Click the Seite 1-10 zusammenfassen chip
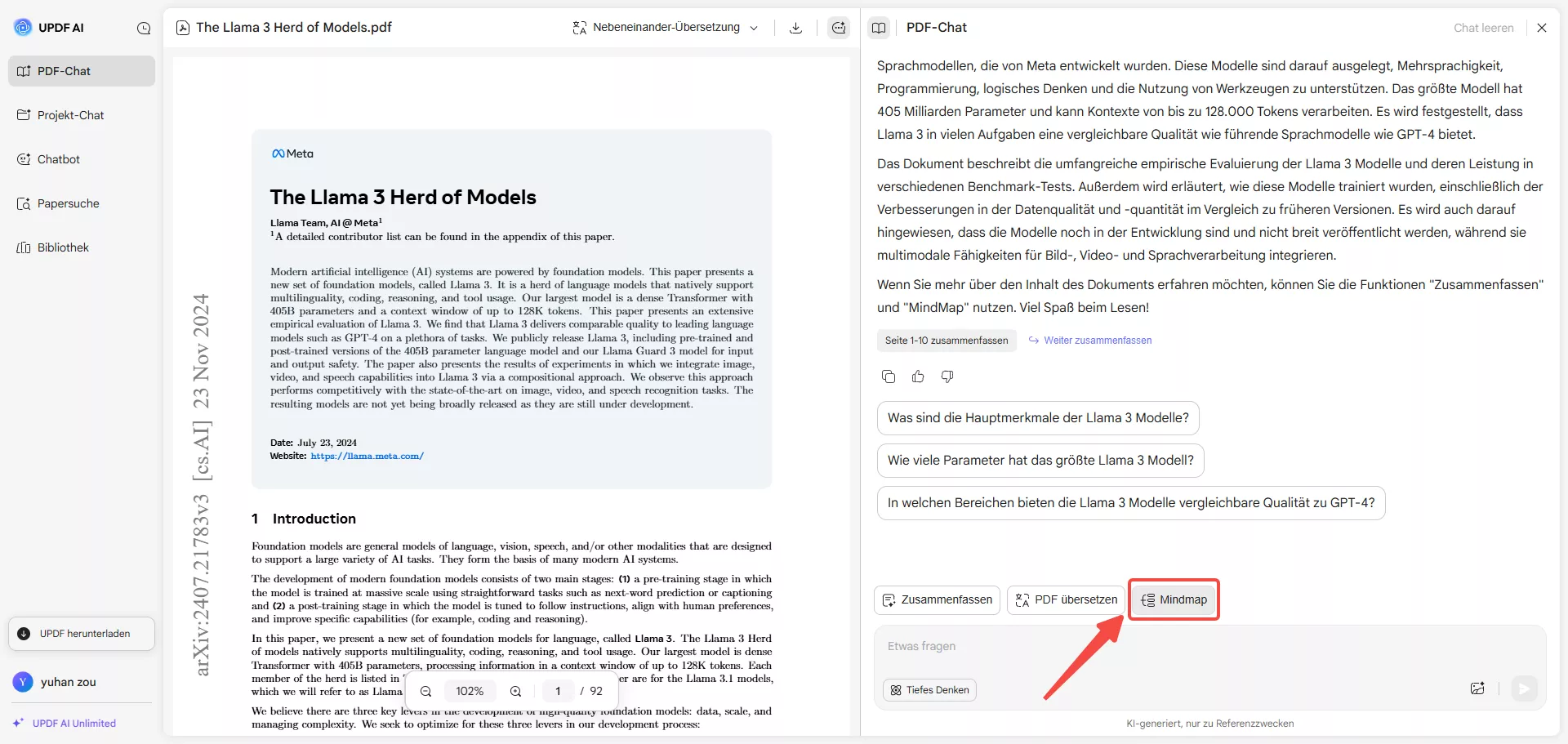Viewport: 1568px width, 744px height. click(x=945, y=341)
